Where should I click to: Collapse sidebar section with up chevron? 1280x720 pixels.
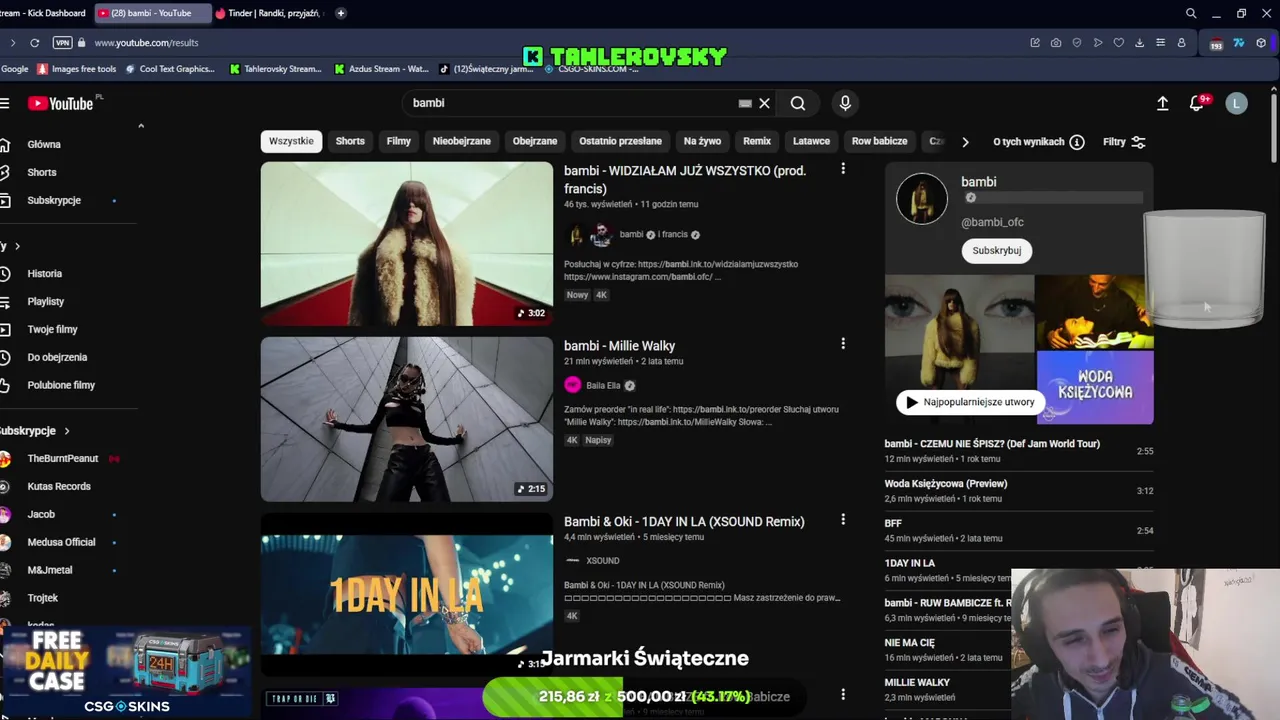tap(141, 126)
